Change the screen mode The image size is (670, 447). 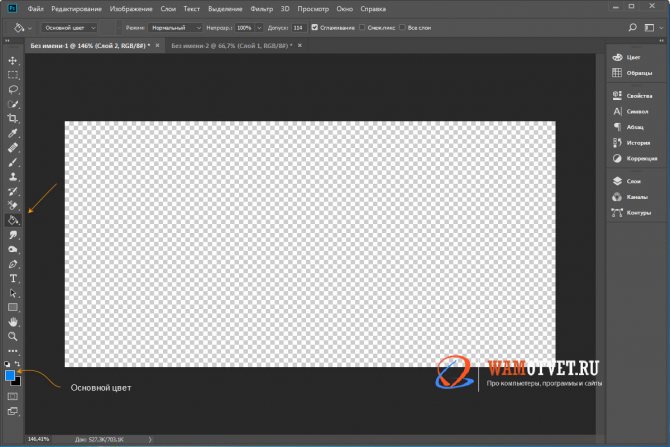(13, 411)
